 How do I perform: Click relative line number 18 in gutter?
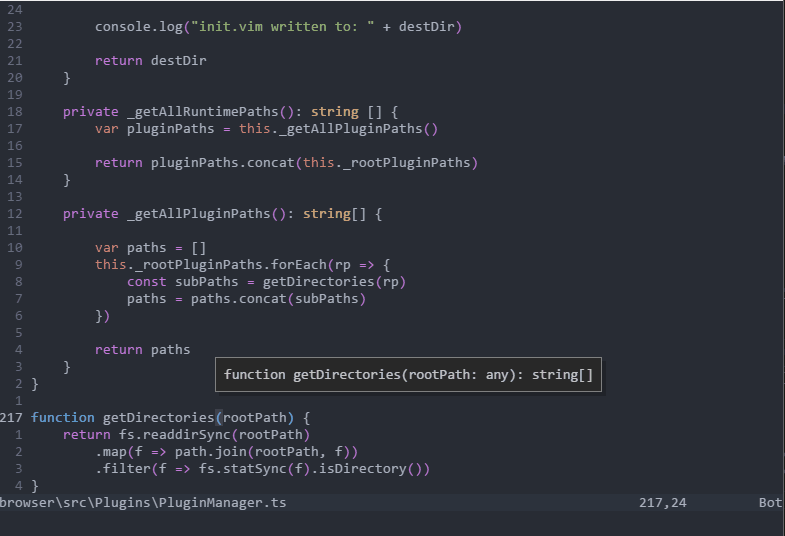[x=15, y=112]
